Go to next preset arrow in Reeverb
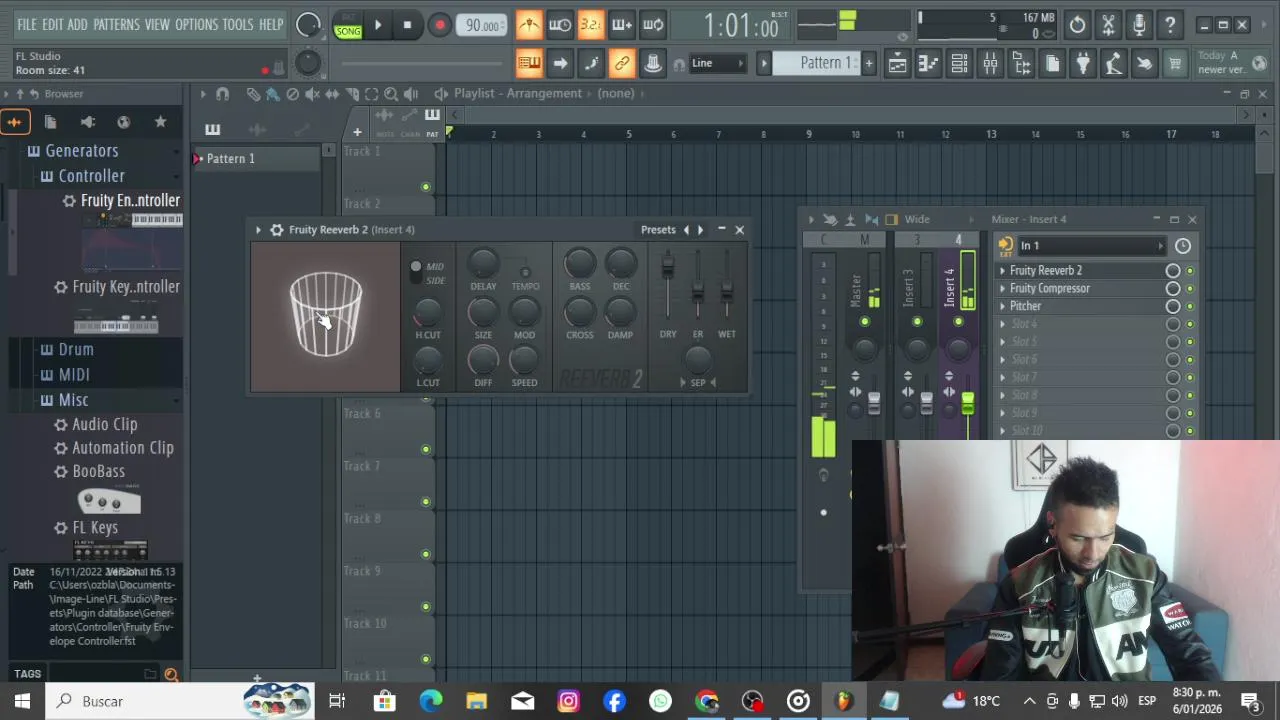Screen dimensions: 1280x720 700,230
